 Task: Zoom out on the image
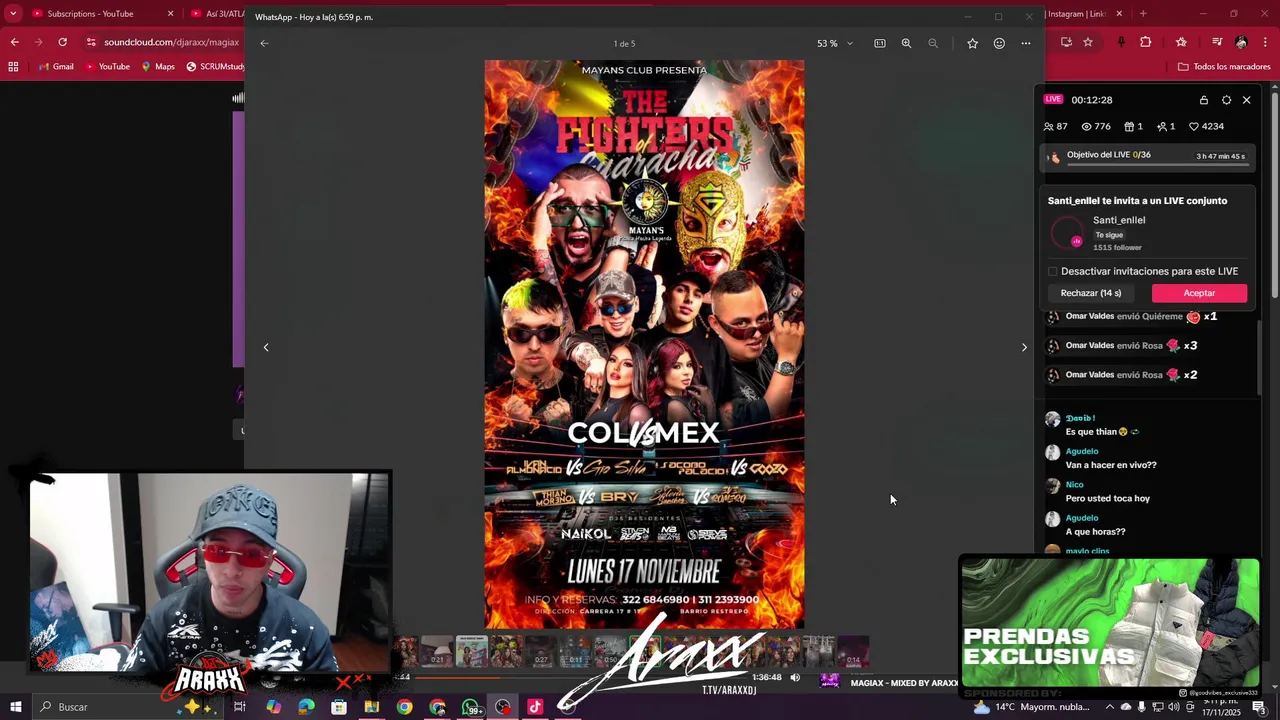(933, 43)
